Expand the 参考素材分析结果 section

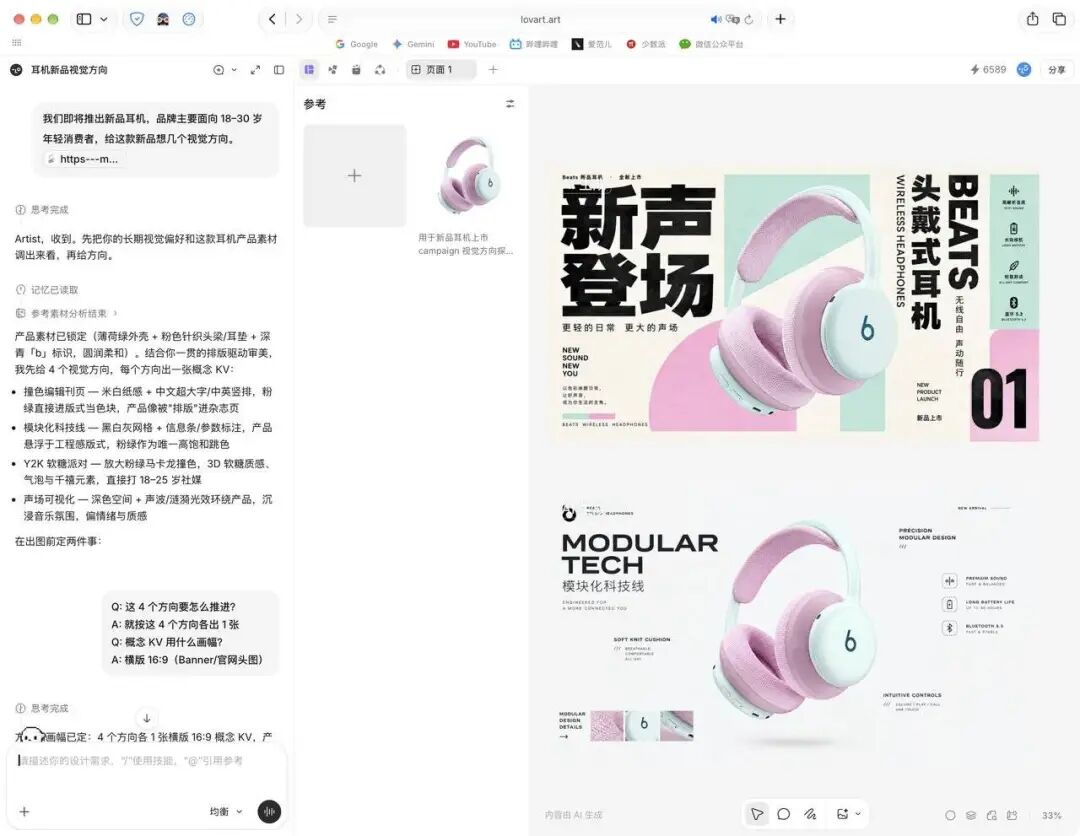coord(66,313)
